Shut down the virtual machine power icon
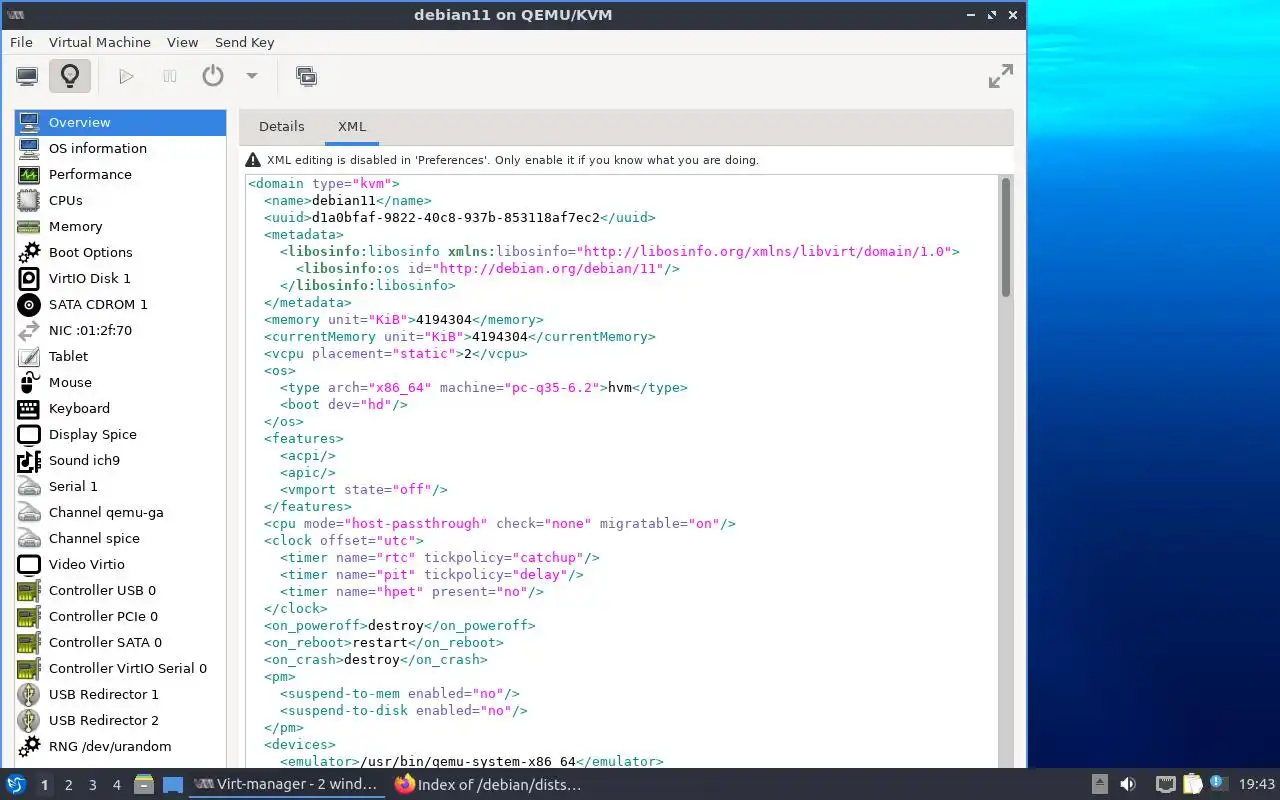The height and width of the screenshot is (800, 1280). pyautogui.click(x=213, y=76)
